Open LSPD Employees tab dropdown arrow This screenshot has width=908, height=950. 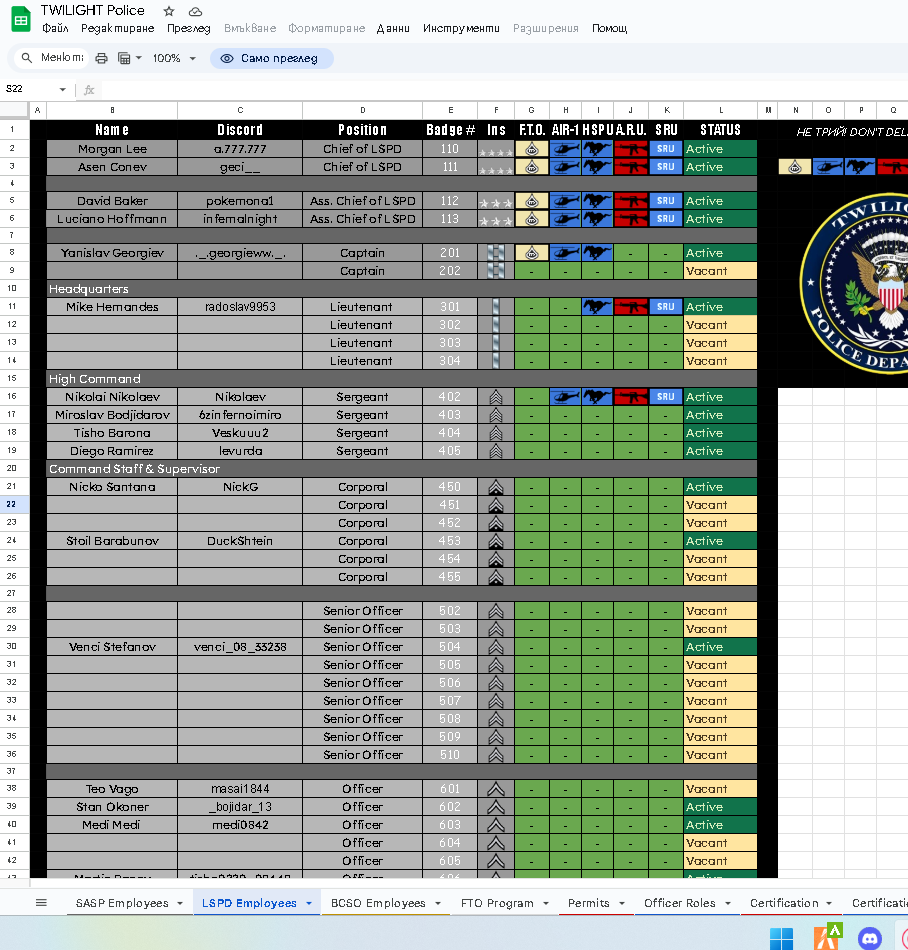309,903
